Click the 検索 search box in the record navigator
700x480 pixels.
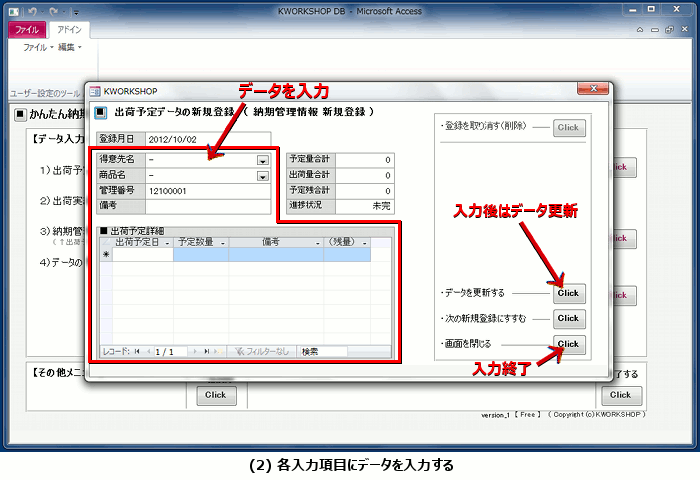coord(323,352)
